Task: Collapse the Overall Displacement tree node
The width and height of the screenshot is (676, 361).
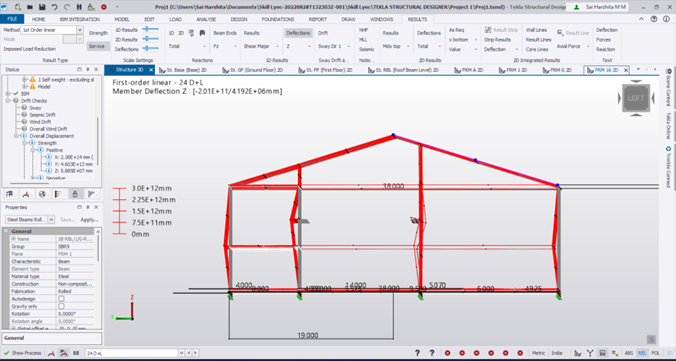Action: [x=17, y=136]
